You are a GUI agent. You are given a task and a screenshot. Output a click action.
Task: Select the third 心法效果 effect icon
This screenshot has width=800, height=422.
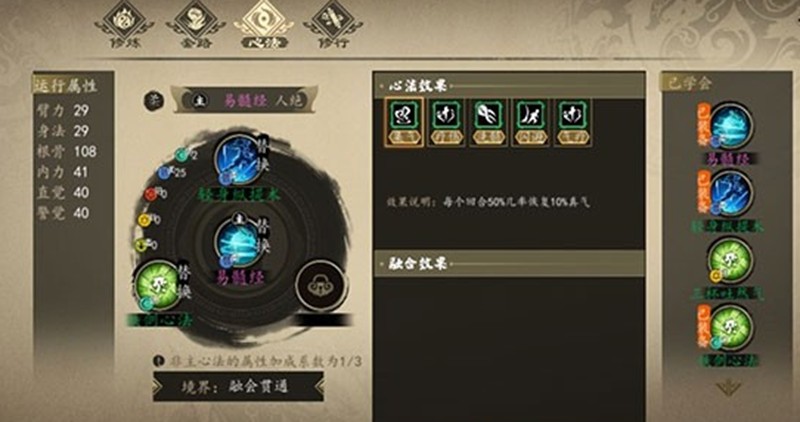pos(489,122)
